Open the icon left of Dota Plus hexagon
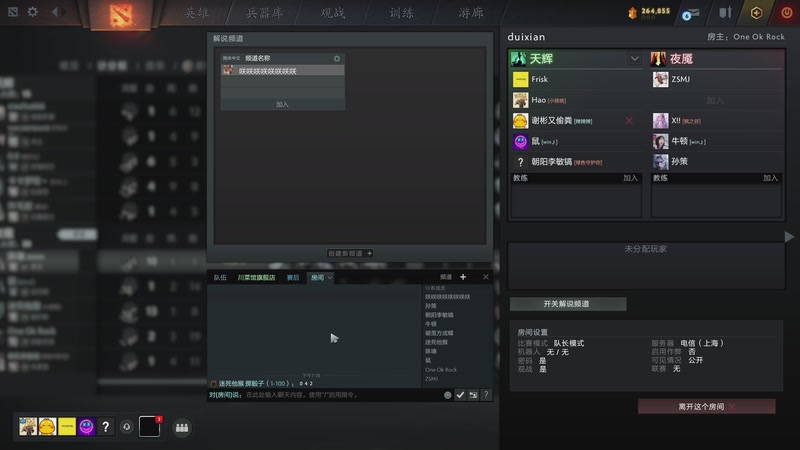The height and width of the screenshot is (450, 800). pyautogui.click(x=725, y=13)
